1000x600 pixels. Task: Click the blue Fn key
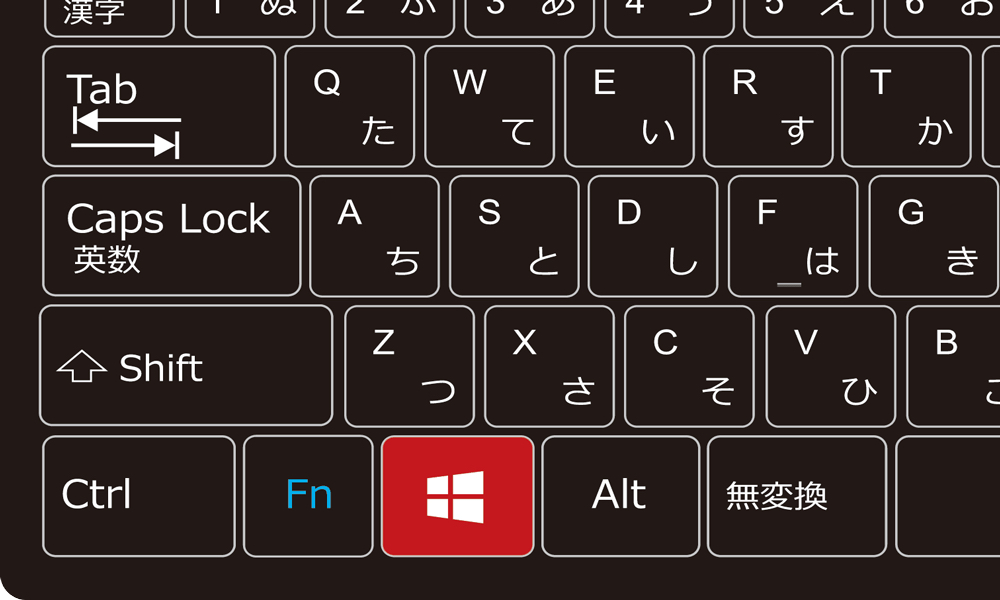pos(308,496)
